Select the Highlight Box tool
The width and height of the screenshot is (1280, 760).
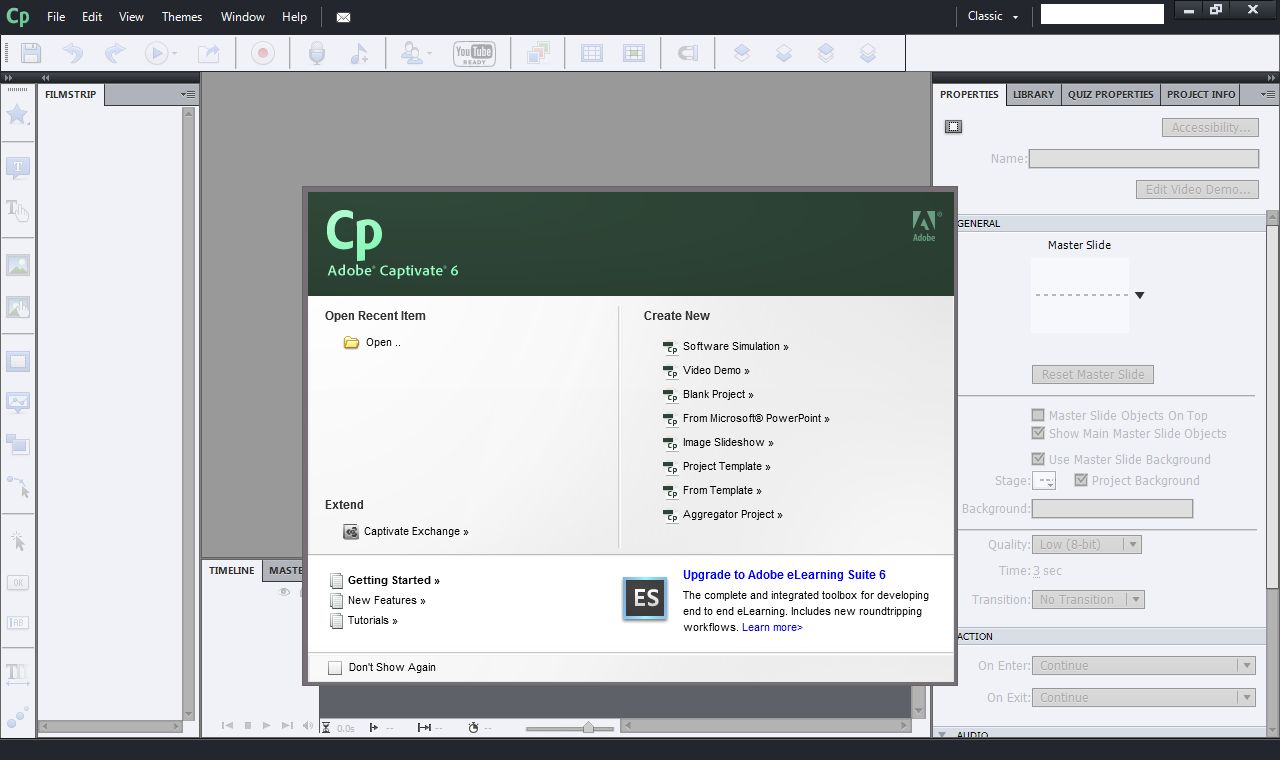pyautogui.click(x=18, y=361)
